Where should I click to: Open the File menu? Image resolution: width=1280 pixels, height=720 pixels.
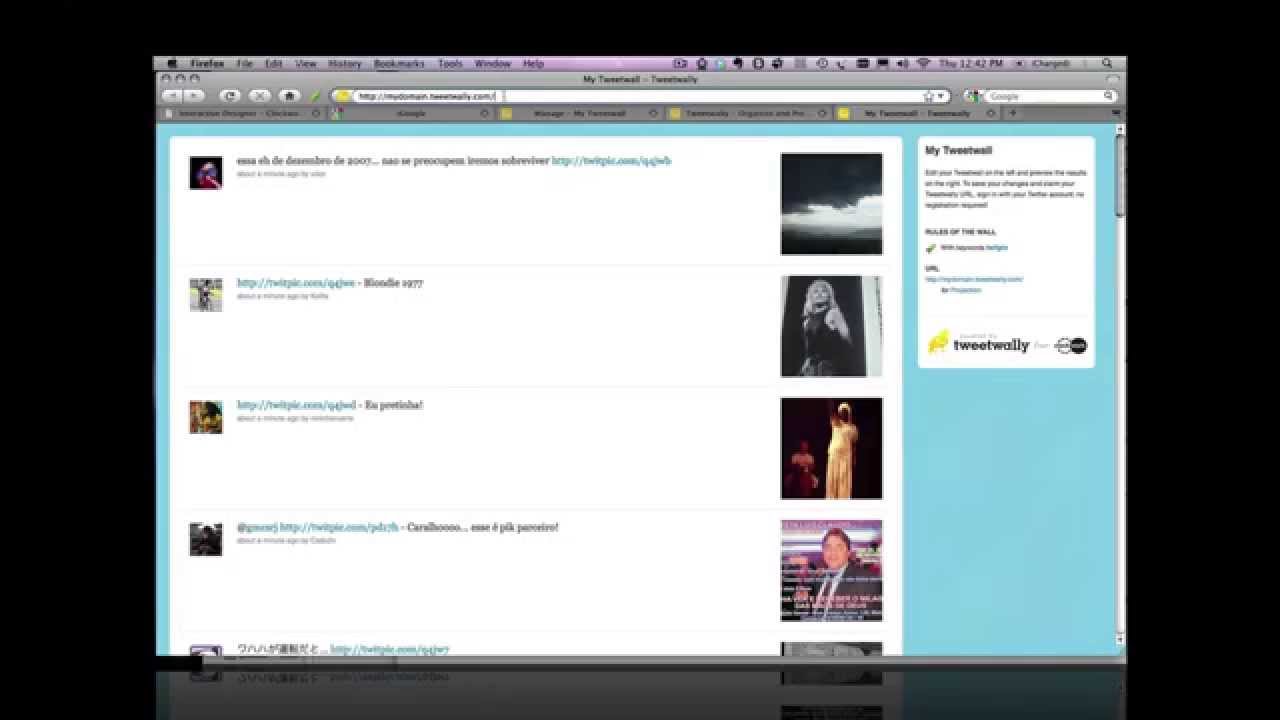point(245,63)
